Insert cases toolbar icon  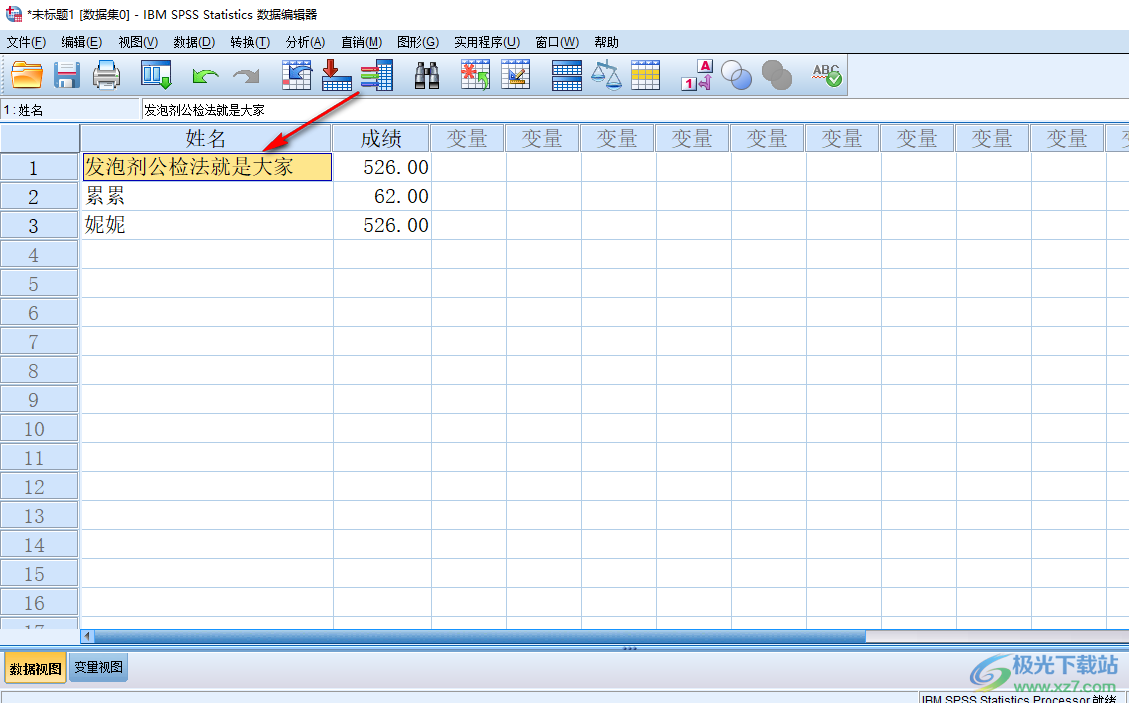click(x=475, y=75)
